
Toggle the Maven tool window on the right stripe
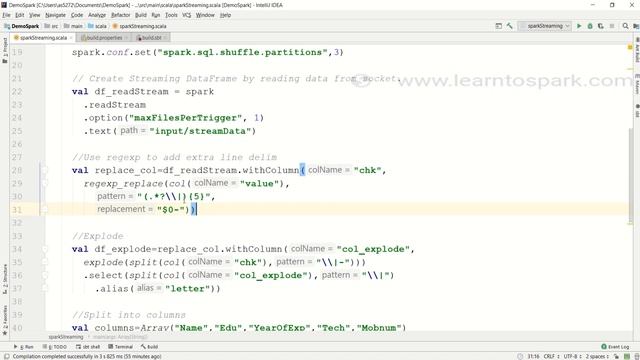637,84
